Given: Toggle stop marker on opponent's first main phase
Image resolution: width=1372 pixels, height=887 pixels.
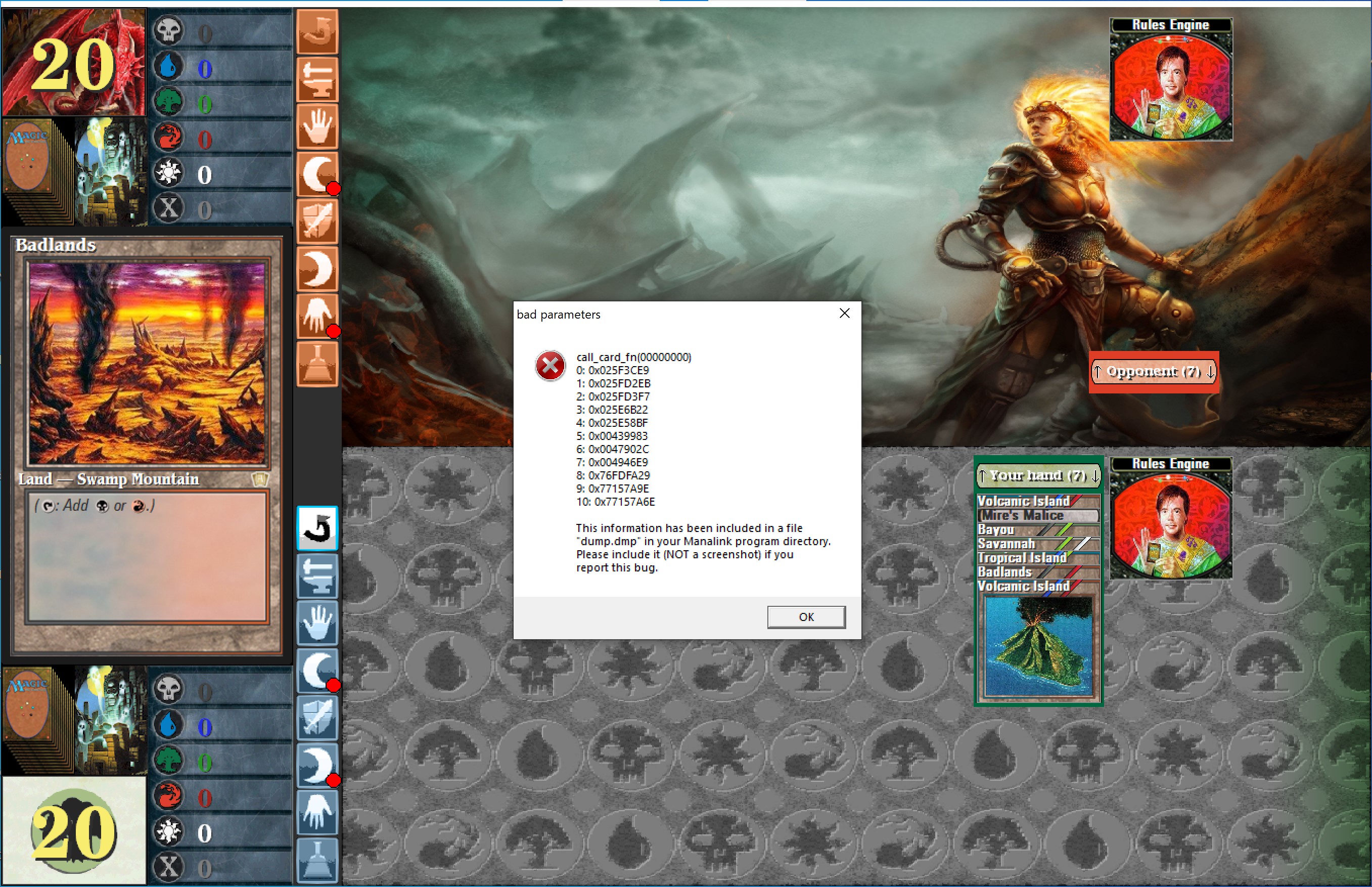Looking at the screenshot, I should [x=333, y=189].
